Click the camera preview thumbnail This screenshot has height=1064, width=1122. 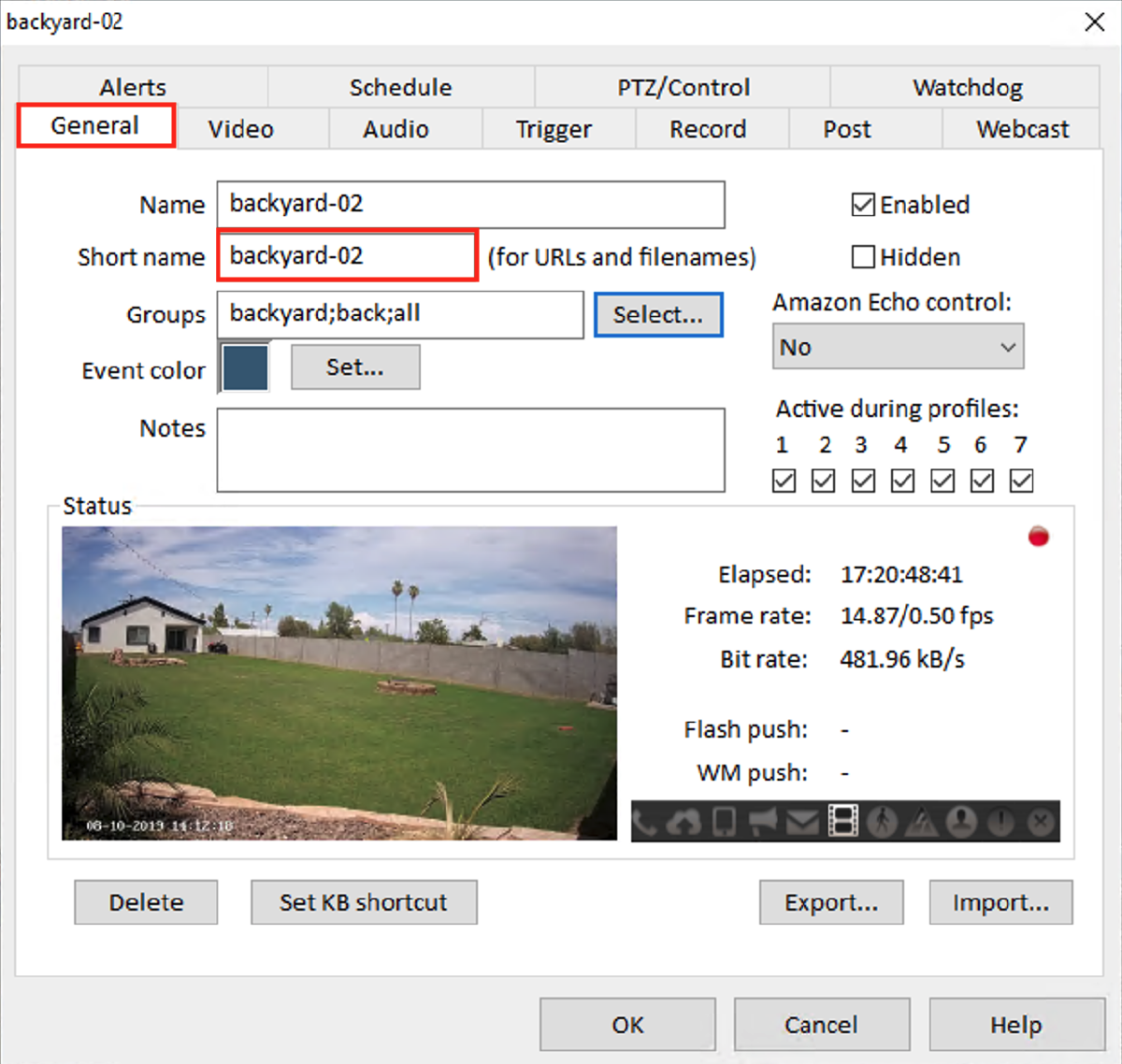click(338, 682)
